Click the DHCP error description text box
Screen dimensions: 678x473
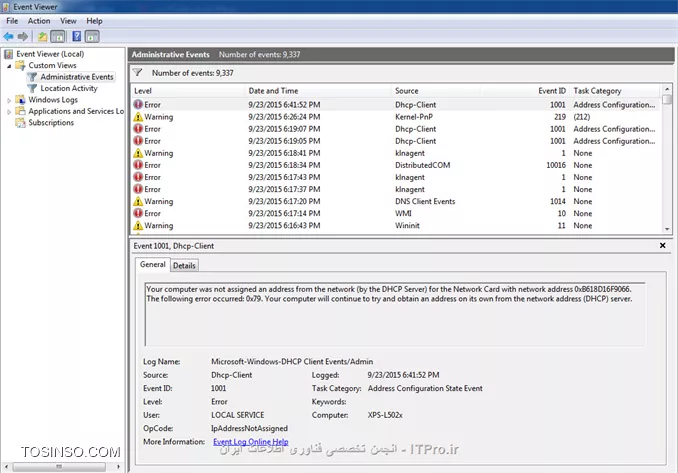(x=395, y=314)
